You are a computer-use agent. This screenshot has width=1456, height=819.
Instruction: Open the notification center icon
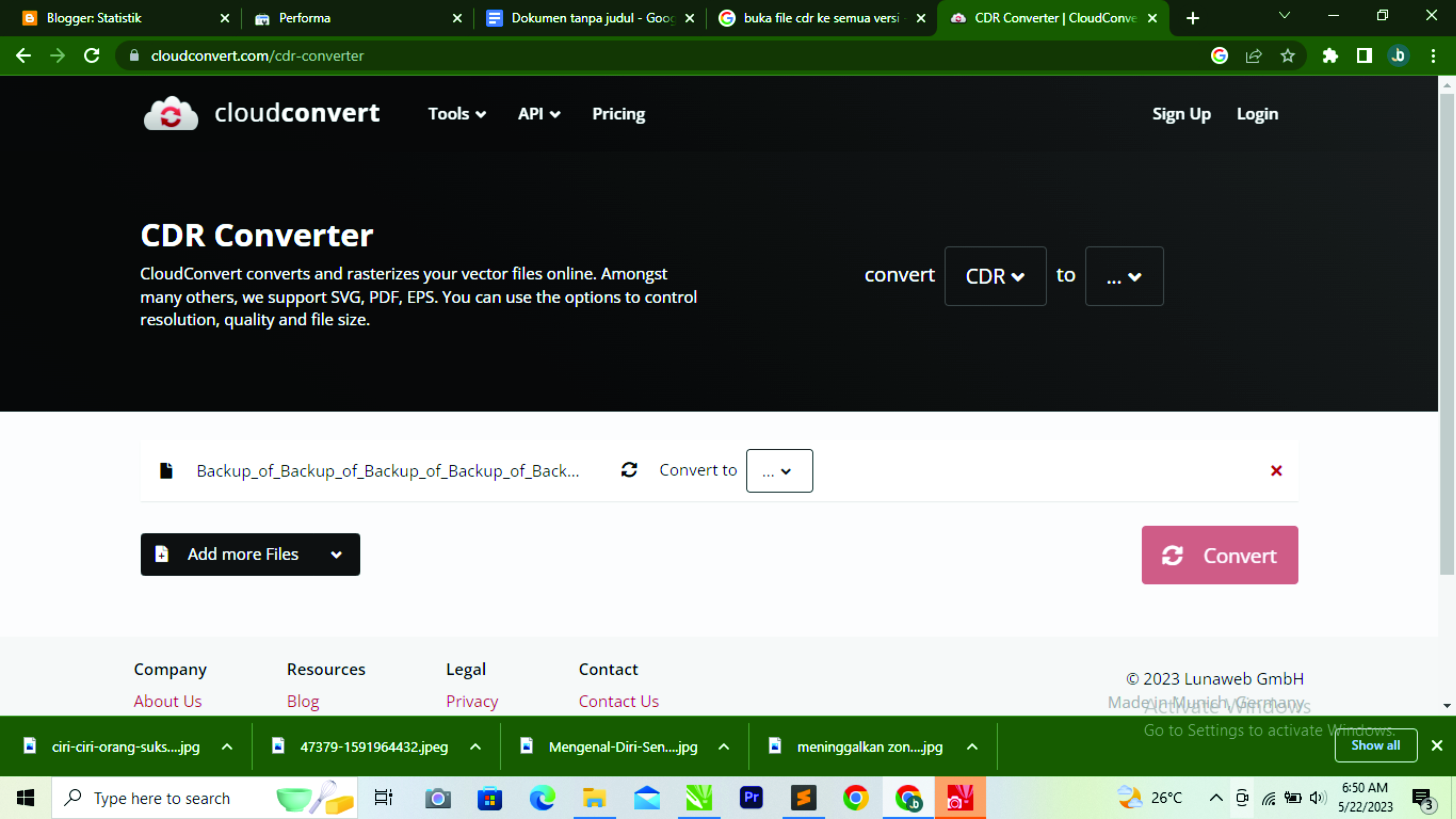(1423, 799)
